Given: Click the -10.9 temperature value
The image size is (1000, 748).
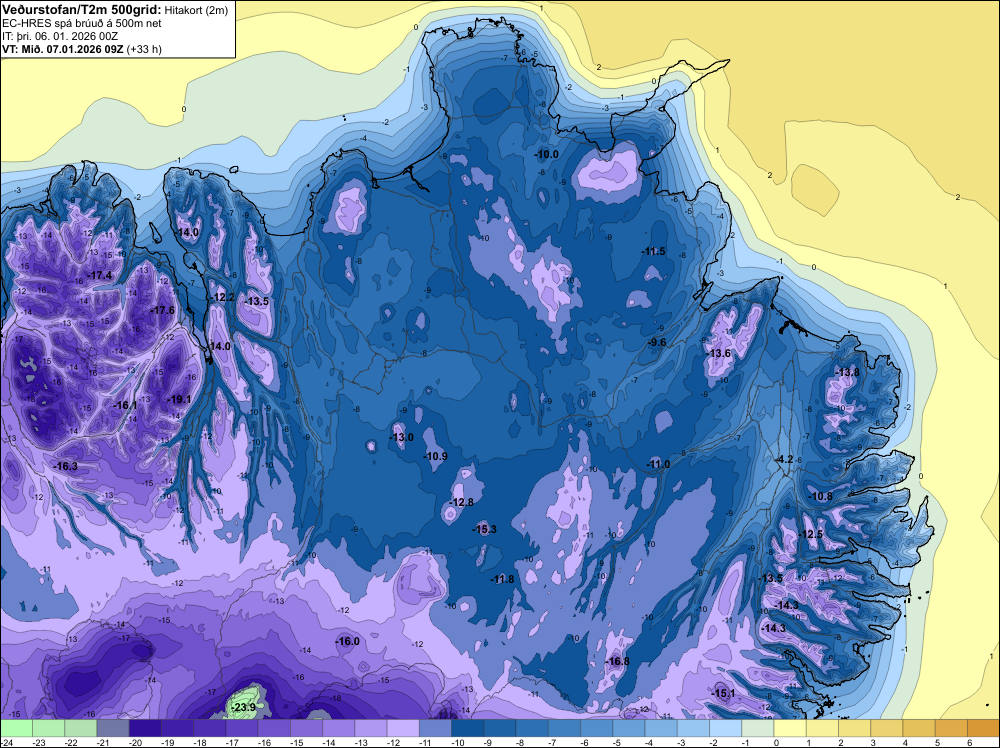Looking at the screenshot, I should pos(436,457).
